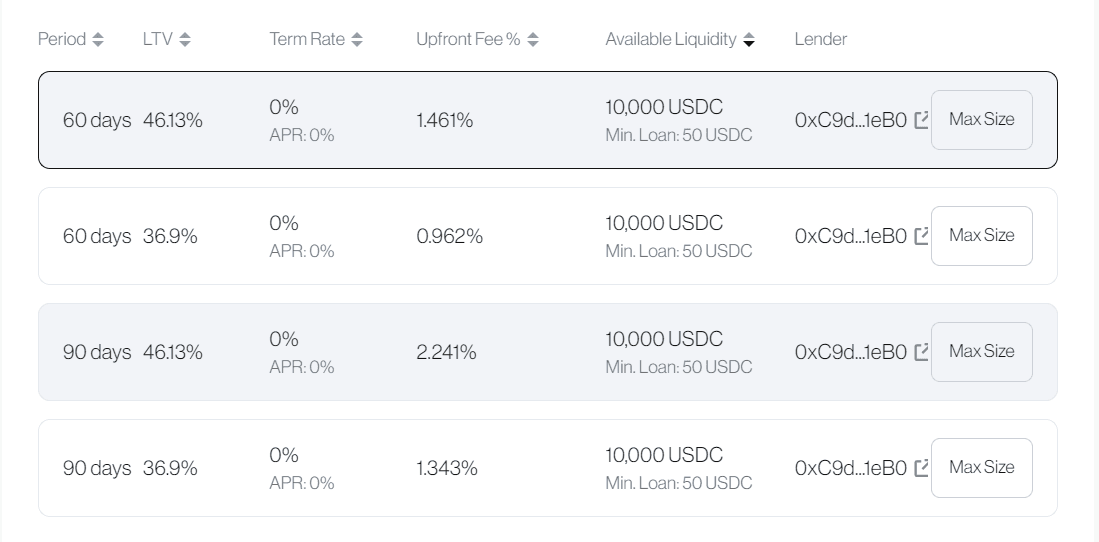This screenshot has width=1099, height=542.
Task: Open external link icon for 1.461% fee offer
Action: click(x=921, y=120)
